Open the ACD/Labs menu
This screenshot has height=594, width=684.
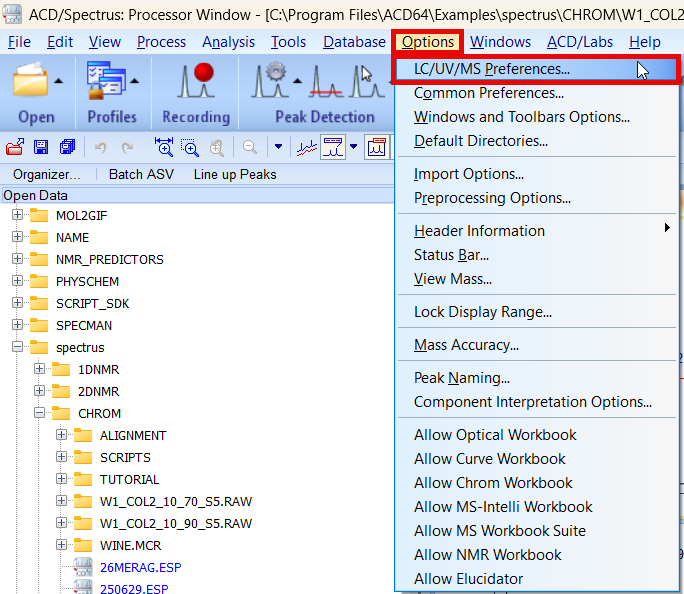(580, 42)
